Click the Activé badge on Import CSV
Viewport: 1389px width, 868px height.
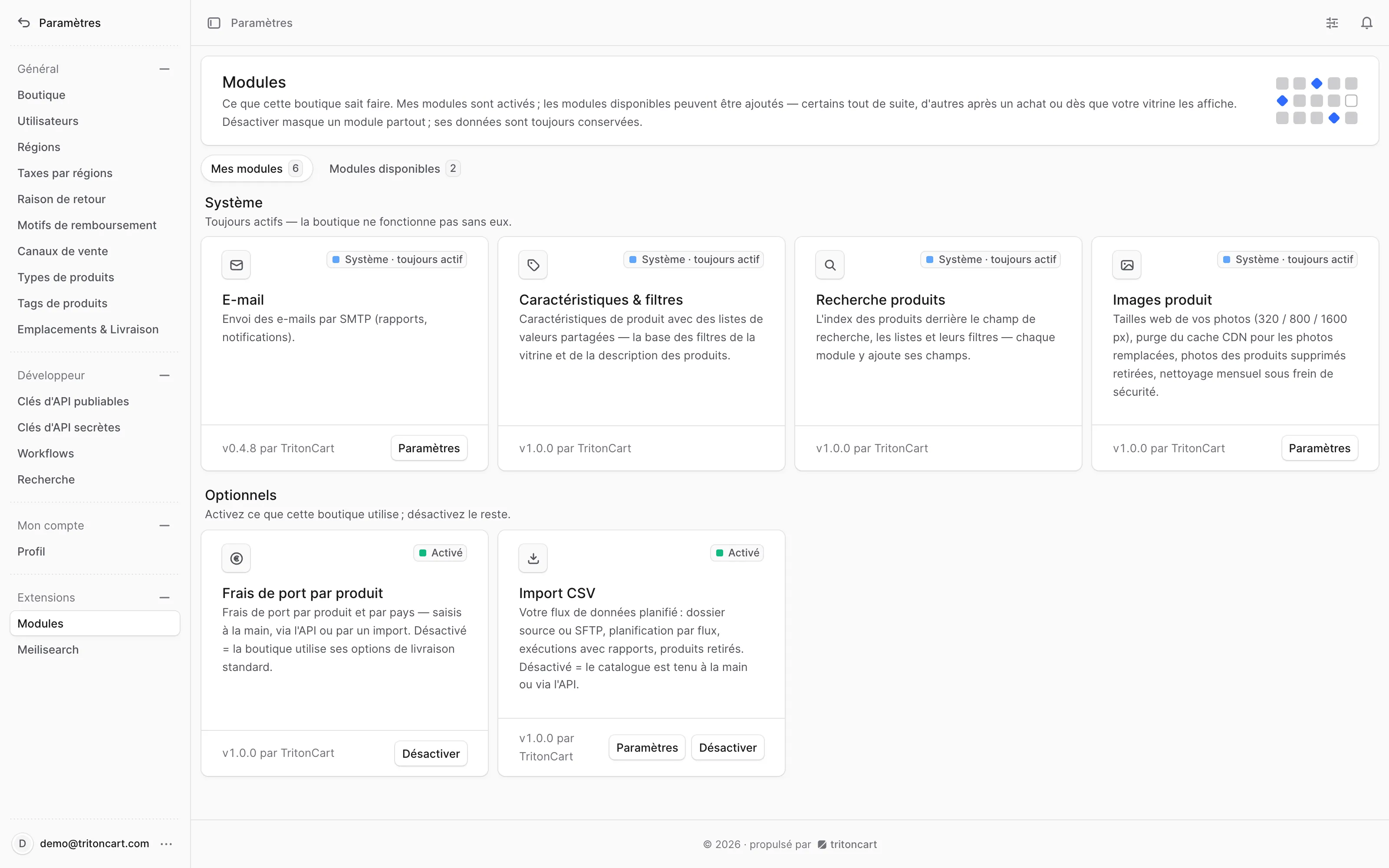[737, 553]
